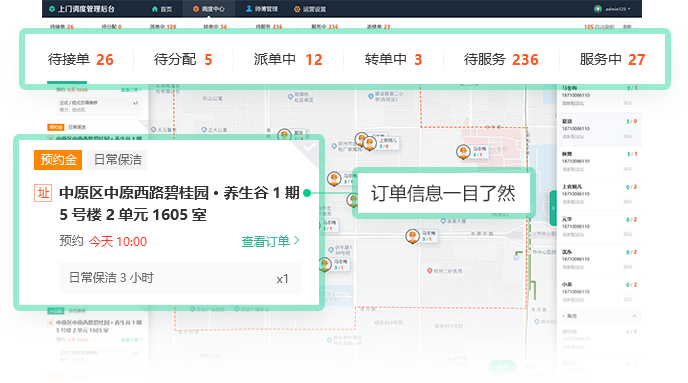688x383 pixels.
Task: Expand the admin123 account dropdown arrow
Action: pos(629,9)
